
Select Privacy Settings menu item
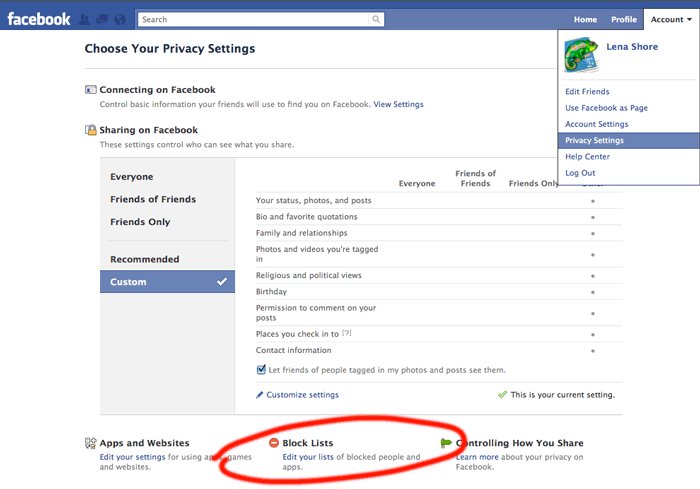coord(629,141)
